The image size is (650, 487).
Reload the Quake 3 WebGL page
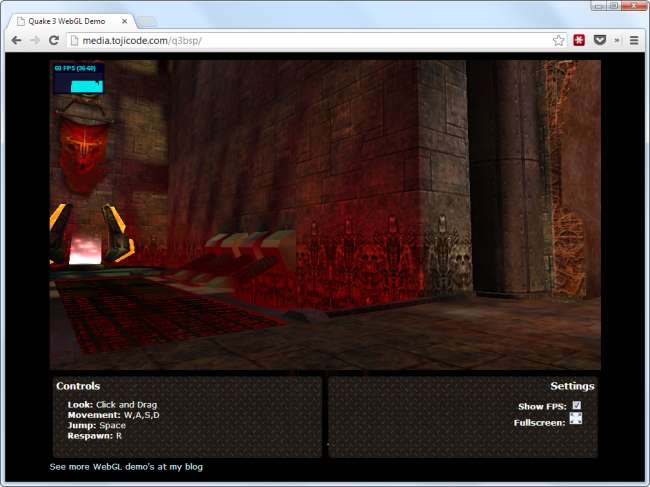point(54,40)
